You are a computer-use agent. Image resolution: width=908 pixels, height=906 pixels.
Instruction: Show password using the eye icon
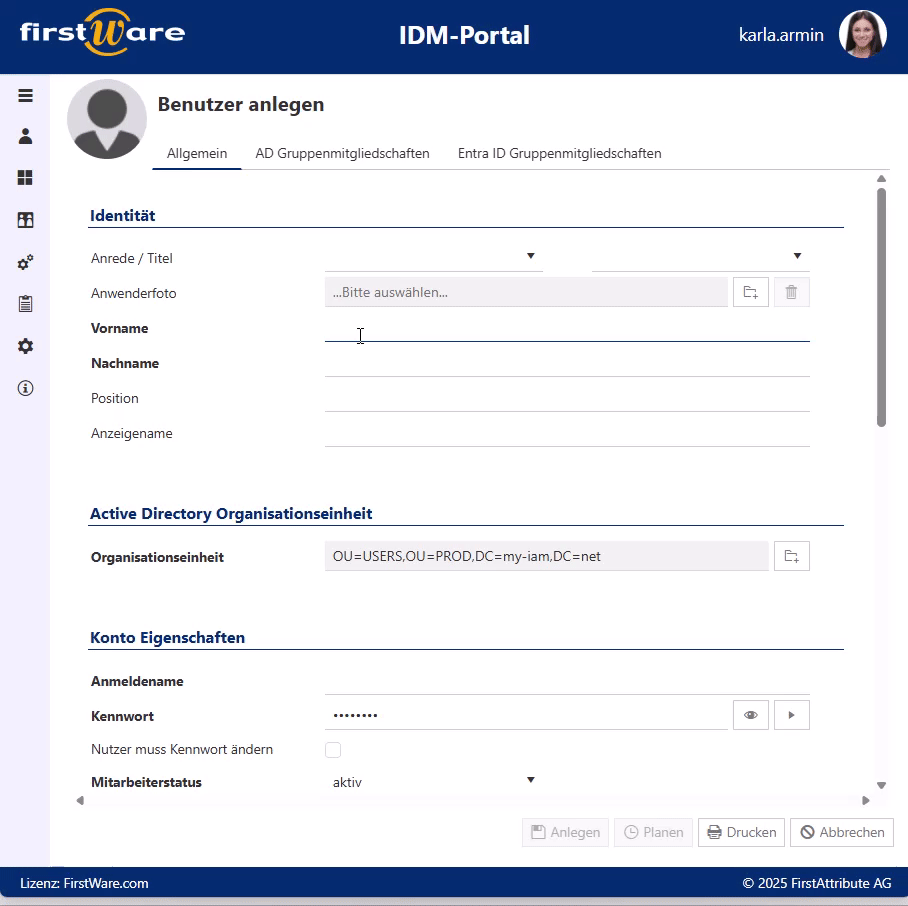(751, 715)
